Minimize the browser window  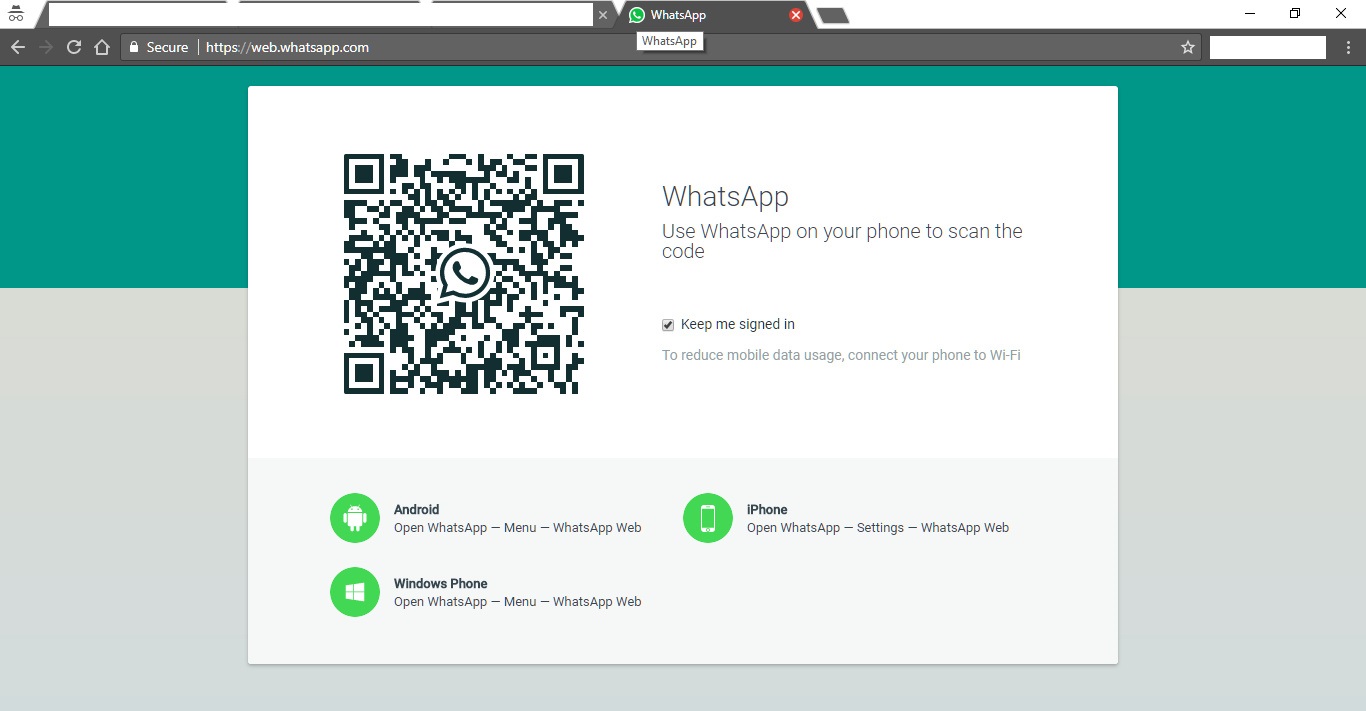click(x=1250, y=14)
